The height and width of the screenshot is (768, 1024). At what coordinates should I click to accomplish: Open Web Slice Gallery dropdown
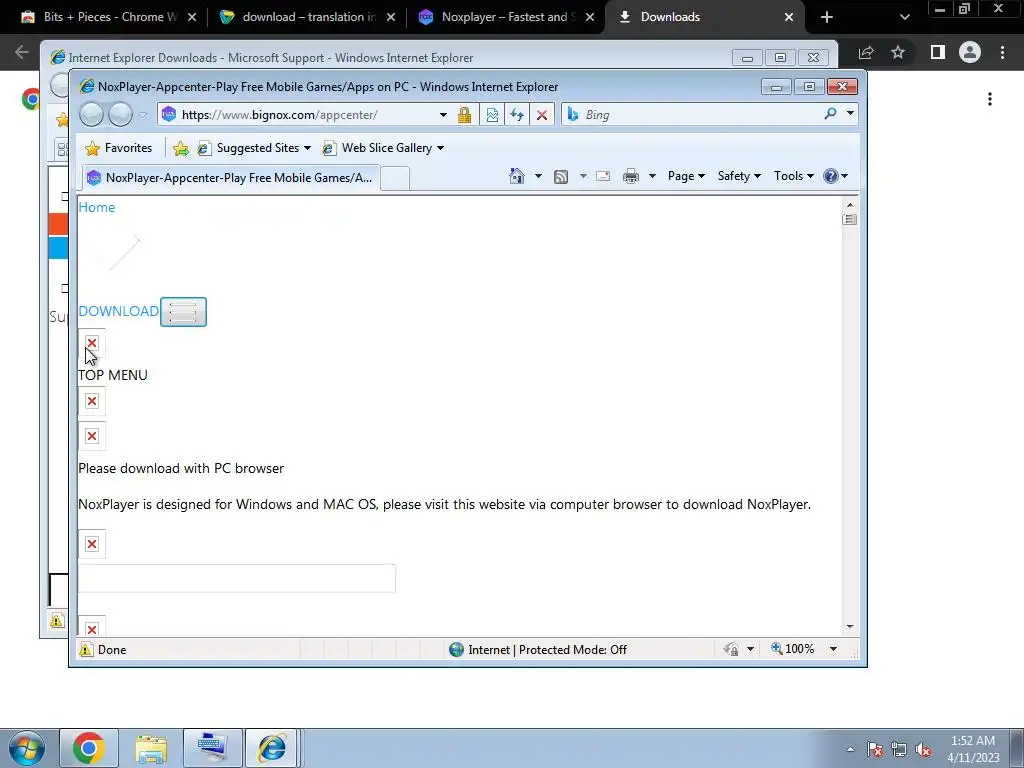pyautogui.click(x=383, y=148)
